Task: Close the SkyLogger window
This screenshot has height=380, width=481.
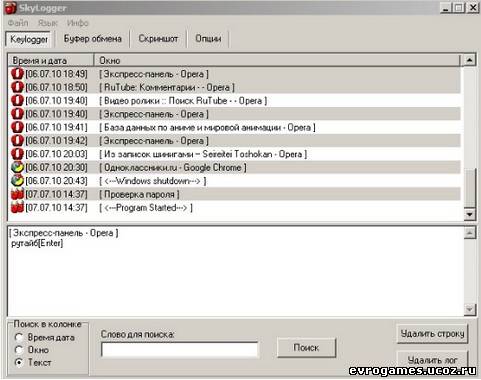Action: [473, 7]
